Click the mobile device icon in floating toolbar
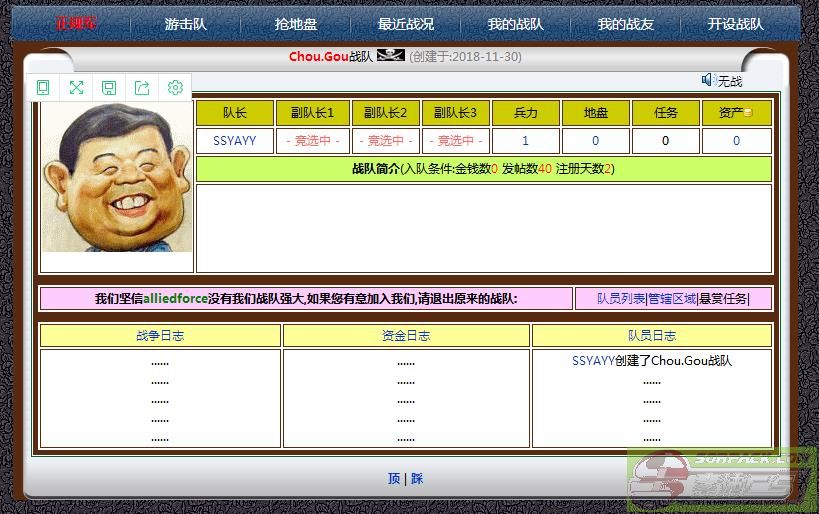 pos(43,88)
